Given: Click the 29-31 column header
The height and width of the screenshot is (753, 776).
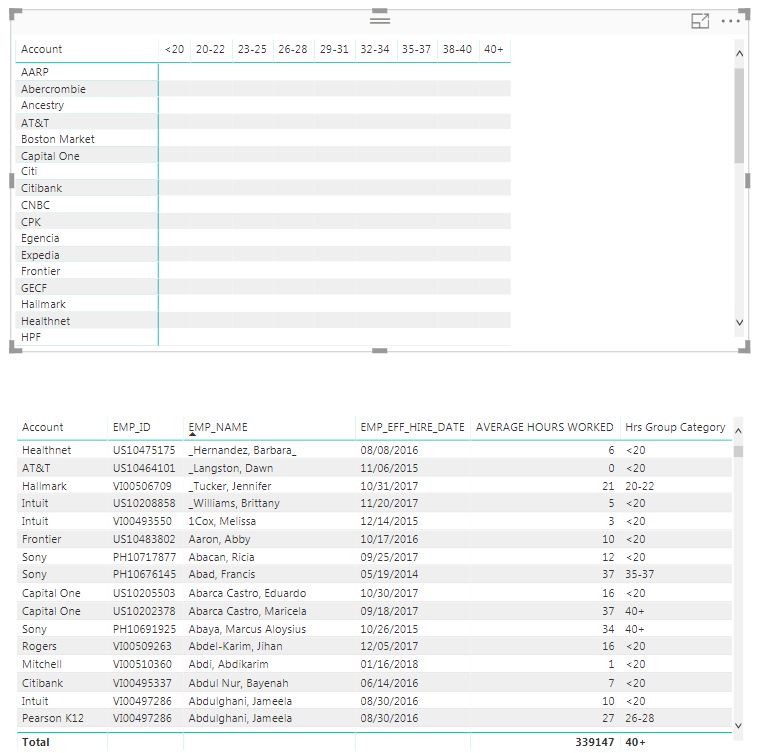Looking at the screenshot, I should (334, 49).
